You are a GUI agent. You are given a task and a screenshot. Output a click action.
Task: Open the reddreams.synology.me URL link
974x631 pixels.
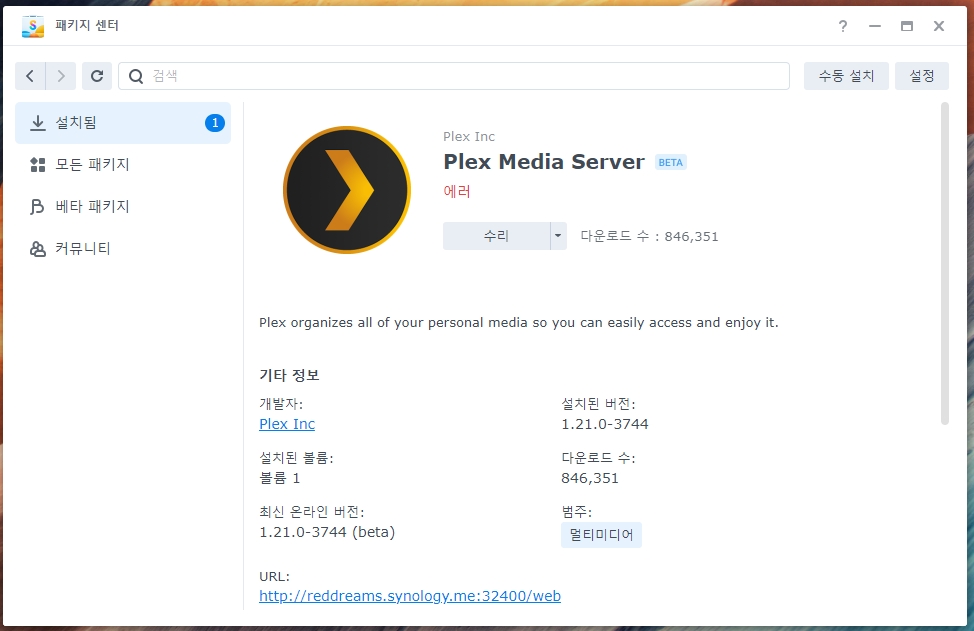coord(410,596)
